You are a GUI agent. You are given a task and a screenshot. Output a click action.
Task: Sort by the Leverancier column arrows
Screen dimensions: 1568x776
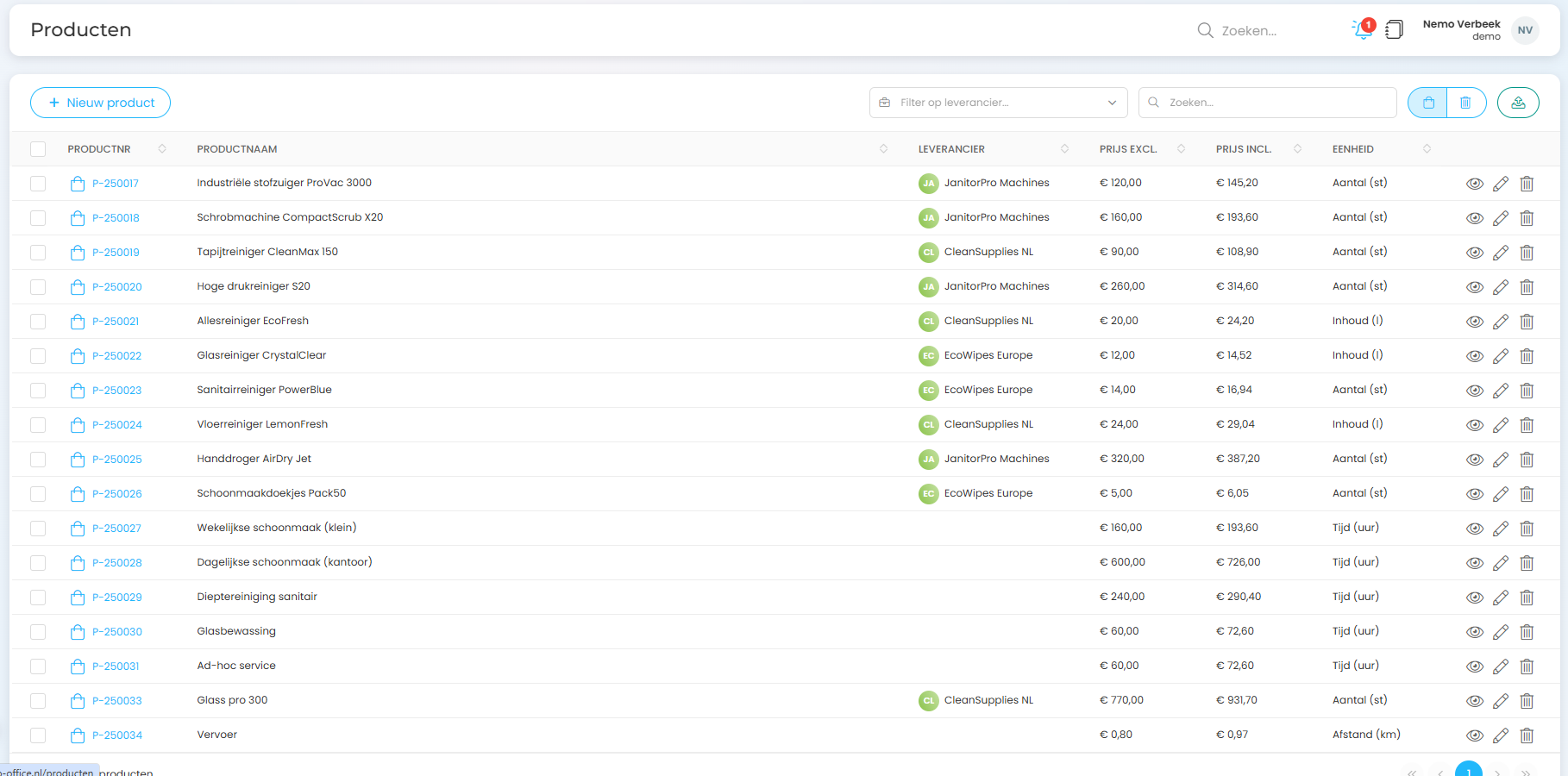click(x=1064, y=149)
